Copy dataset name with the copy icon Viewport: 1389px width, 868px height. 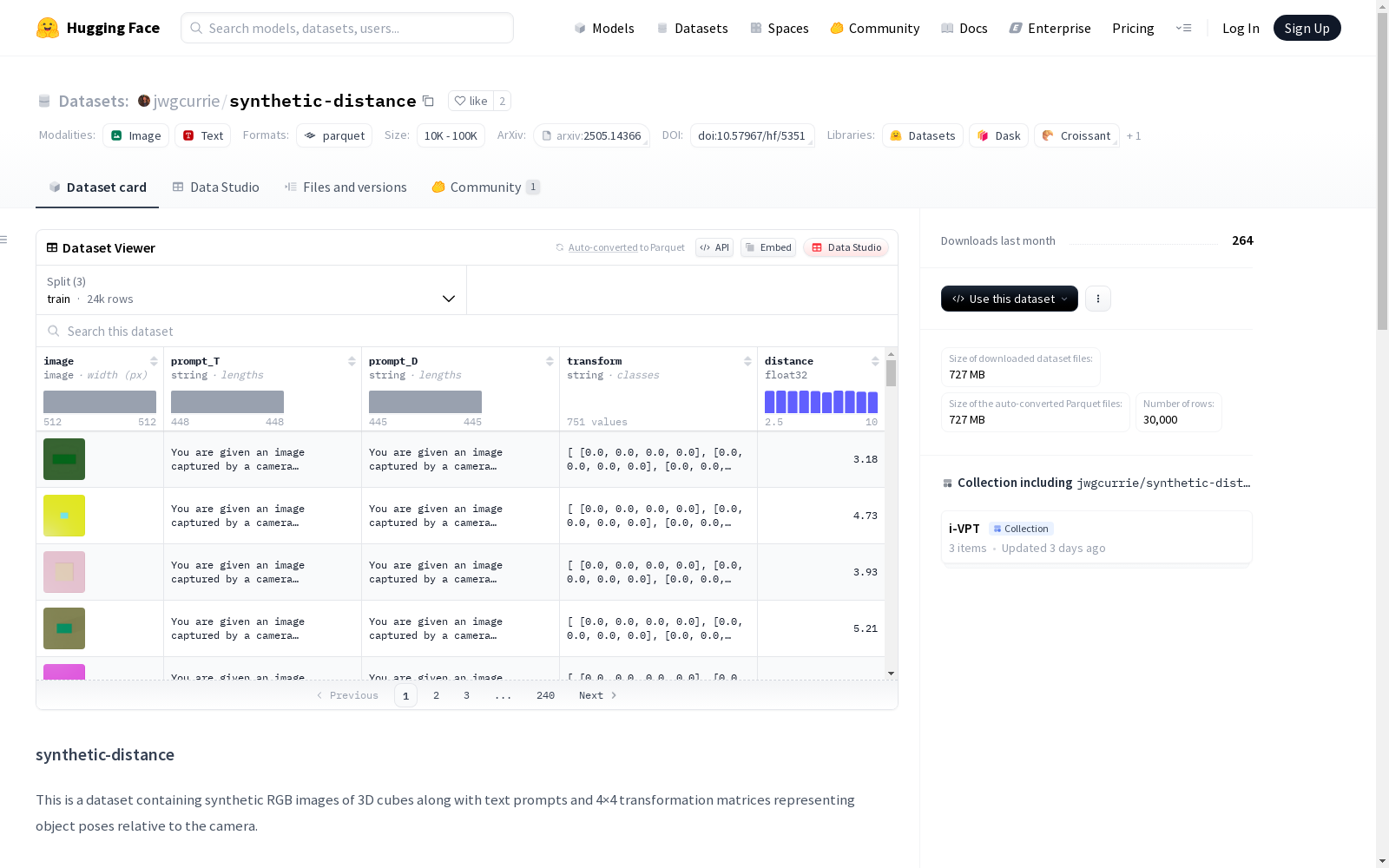(x=428, y=101)
